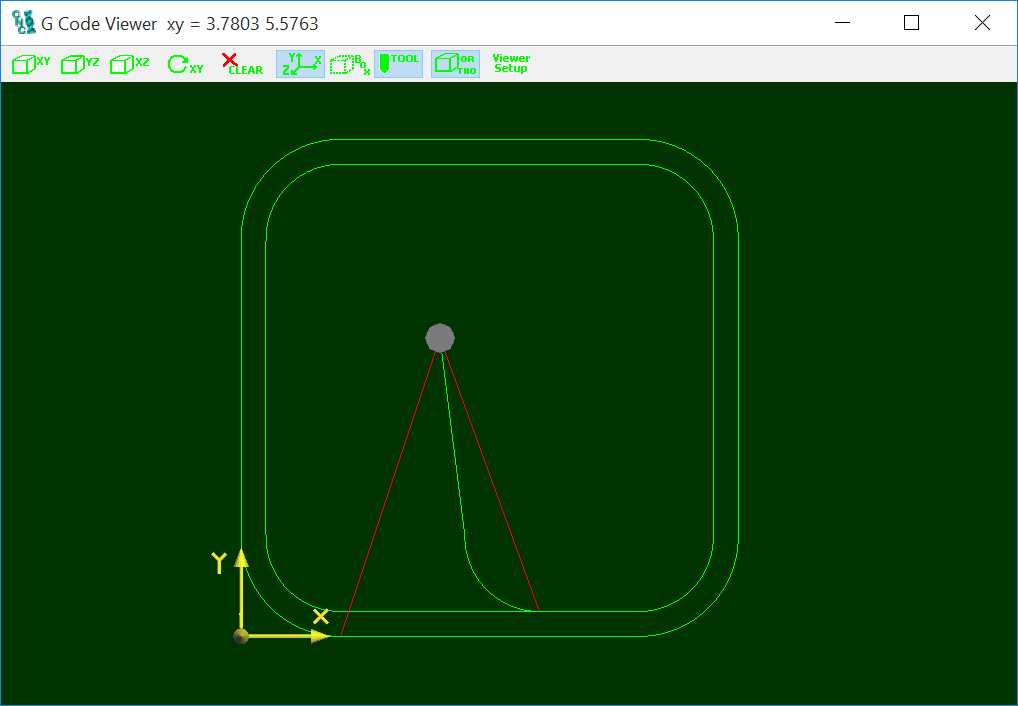
Task: Click the yellow Y axis label
Action: (219, 563)
